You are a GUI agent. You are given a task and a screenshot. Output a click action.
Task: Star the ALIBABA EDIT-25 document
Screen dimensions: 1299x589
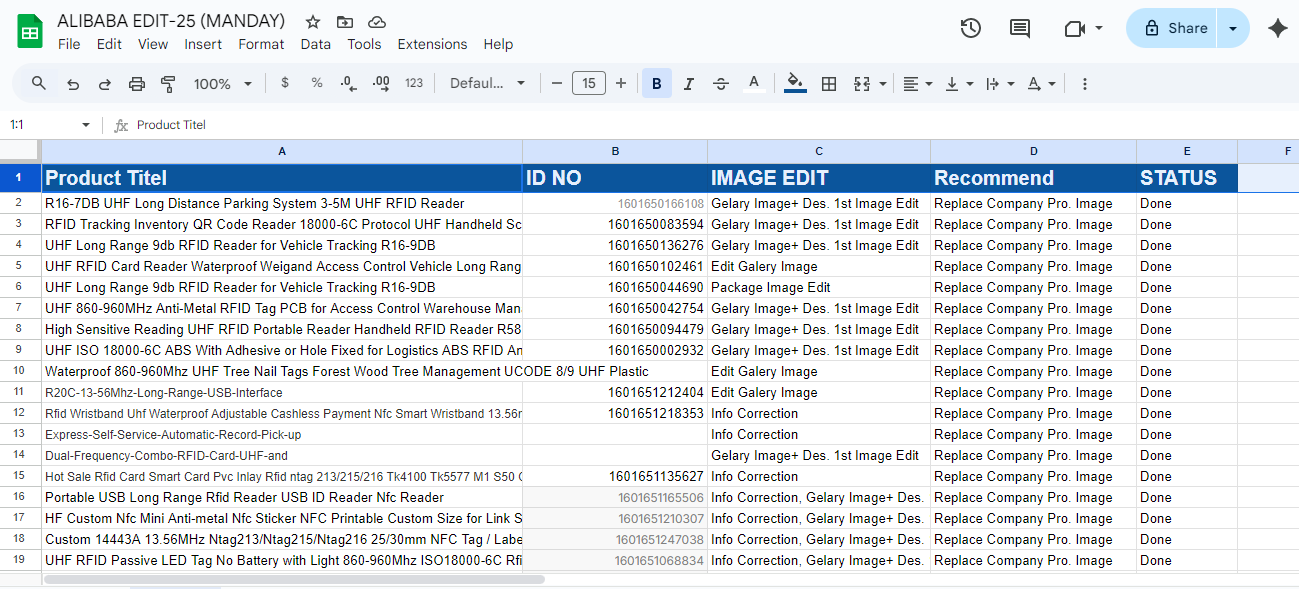(313, 22)
